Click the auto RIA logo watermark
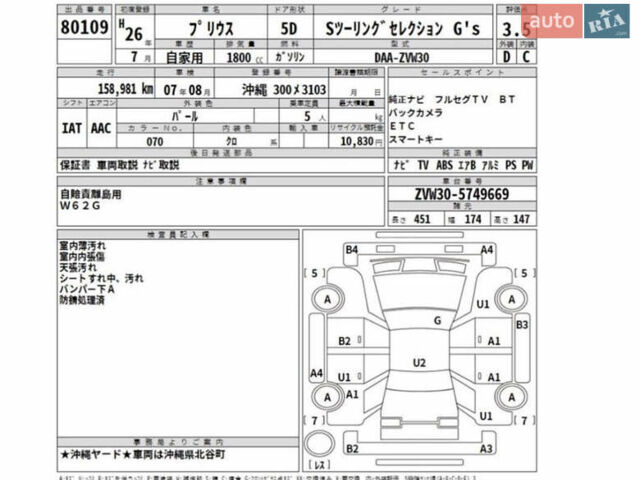Screen dimensions: 640x480 click(581, 20)
